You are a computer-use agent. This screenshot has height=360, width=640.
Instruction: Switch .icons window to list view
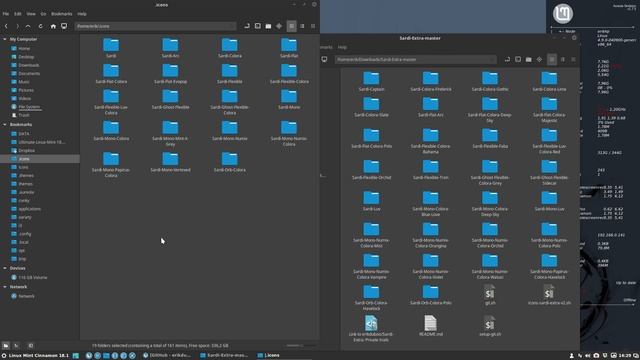coord(302,26)
